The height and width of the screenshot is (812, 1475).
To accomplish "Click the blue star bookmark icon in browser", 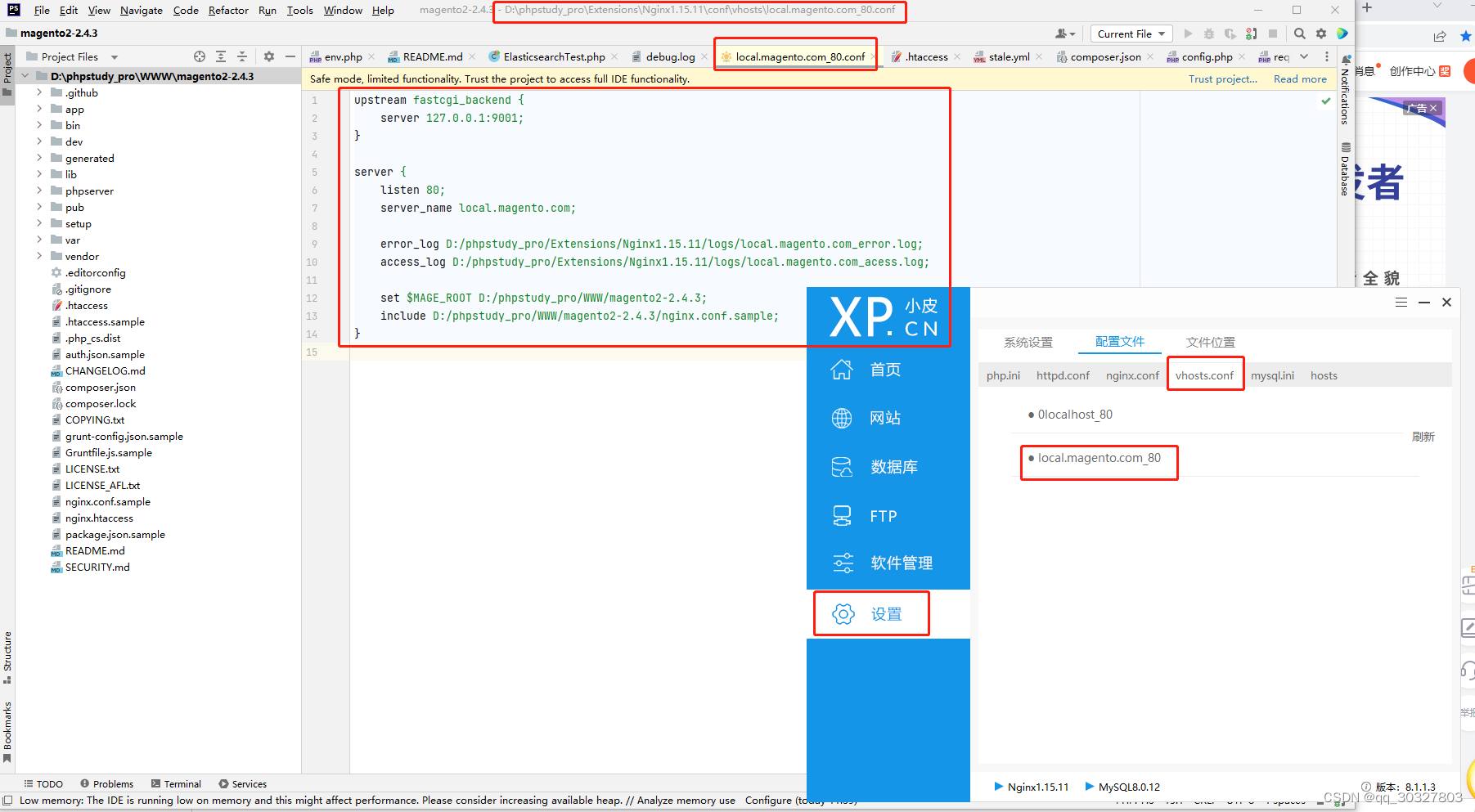I will tap(1466, 36).
